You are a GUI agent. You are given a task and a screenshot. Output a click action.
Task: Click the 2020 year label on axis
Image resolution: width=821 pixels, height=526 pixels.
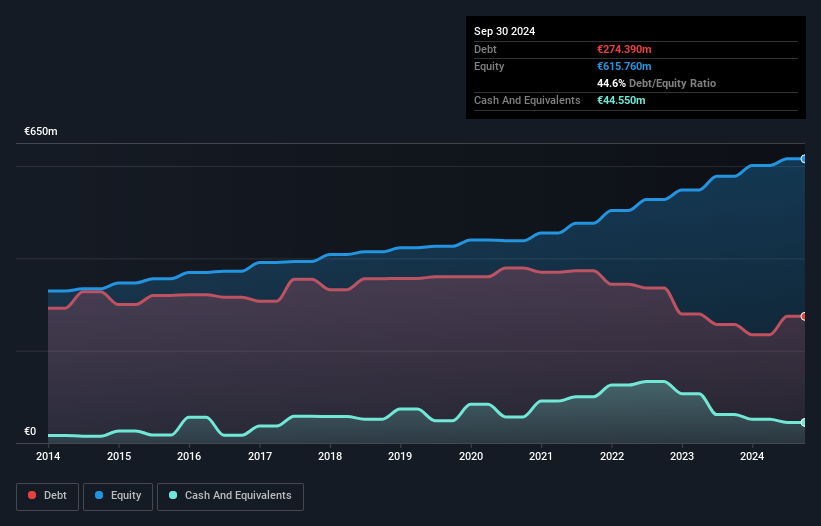pyautogui.click(x=471, y=457)
